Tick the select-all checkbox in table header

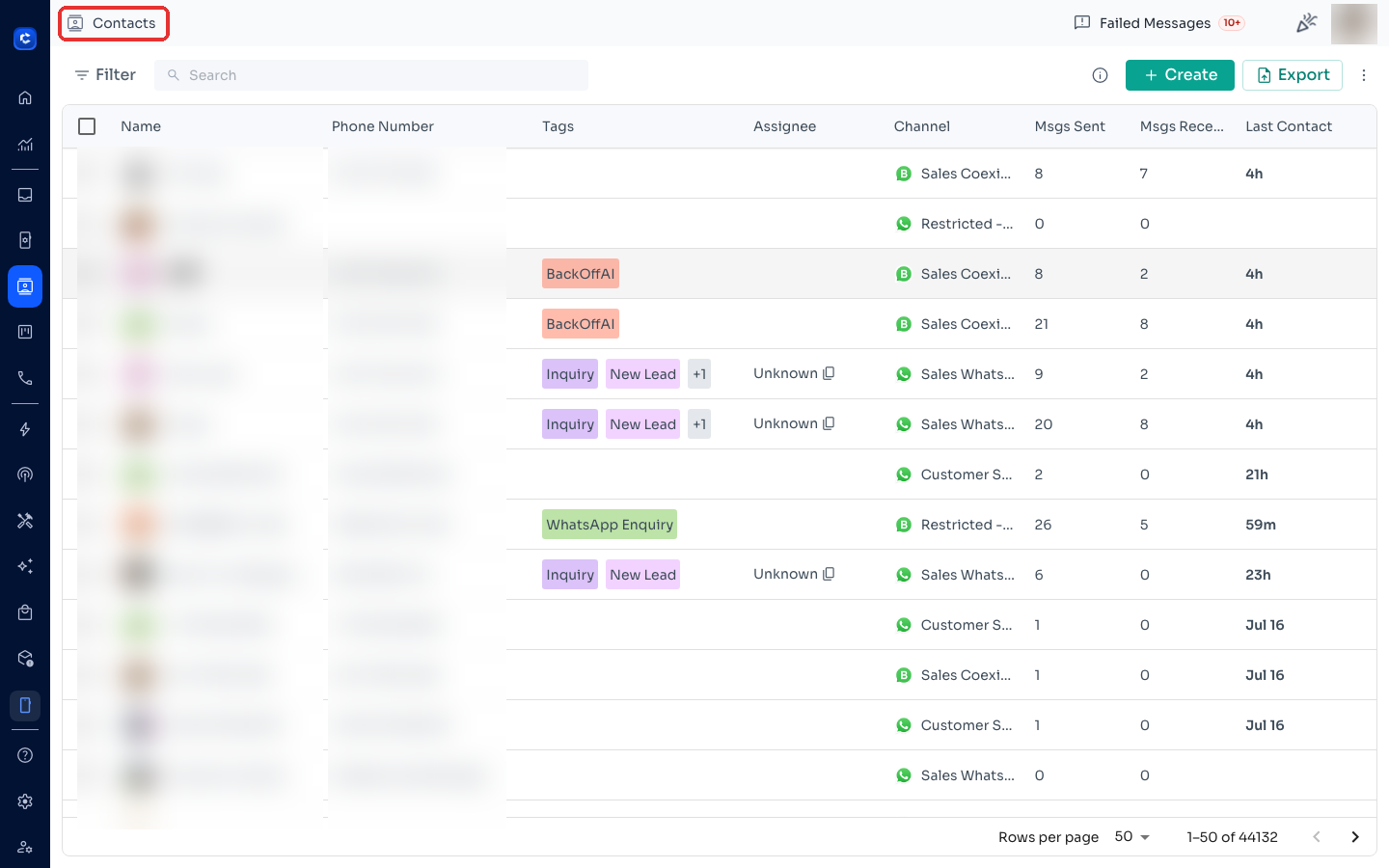tap(87, 126)
